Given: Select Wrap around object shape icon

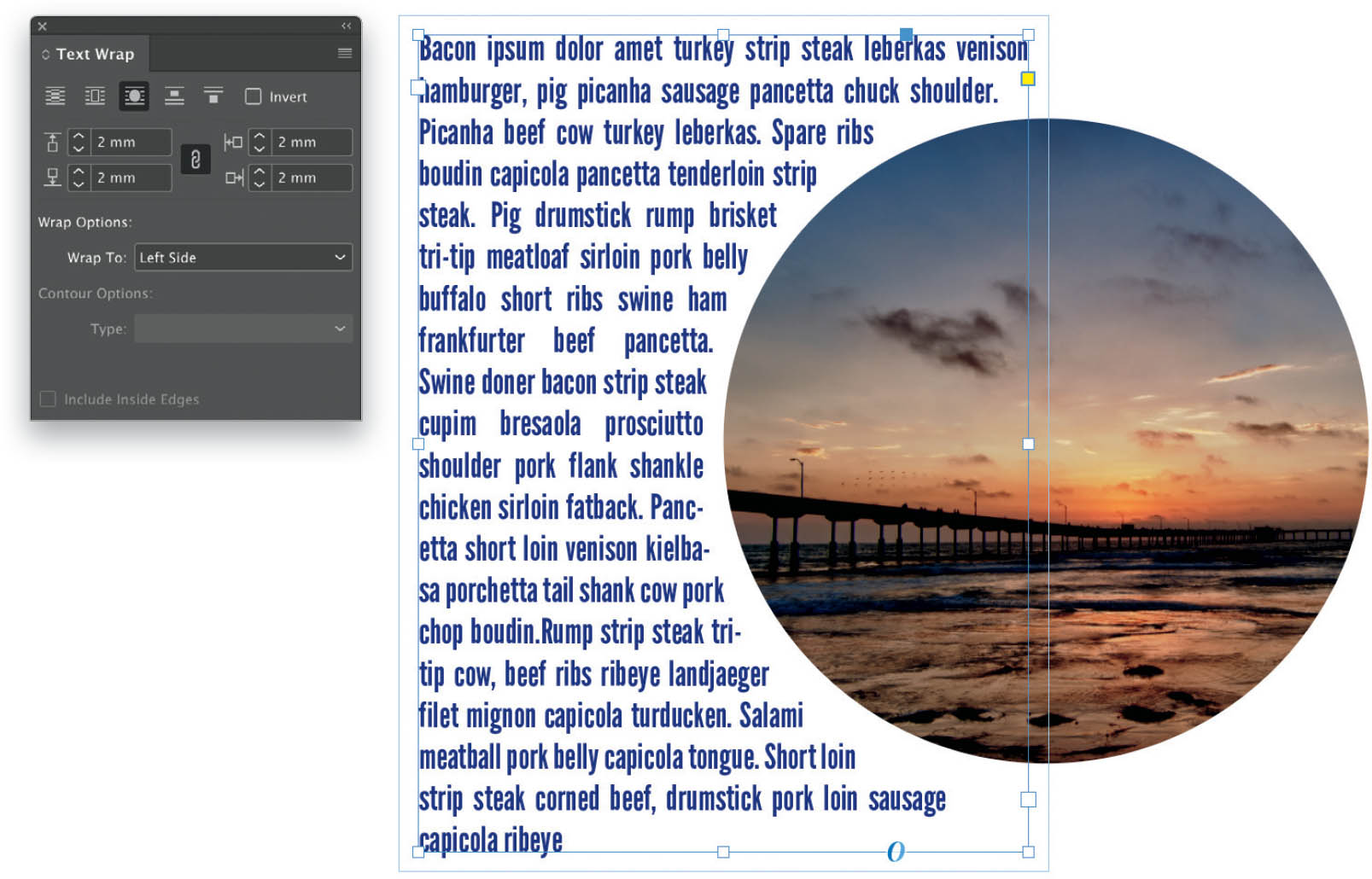Looking at the screenshot, I should 134,96.
